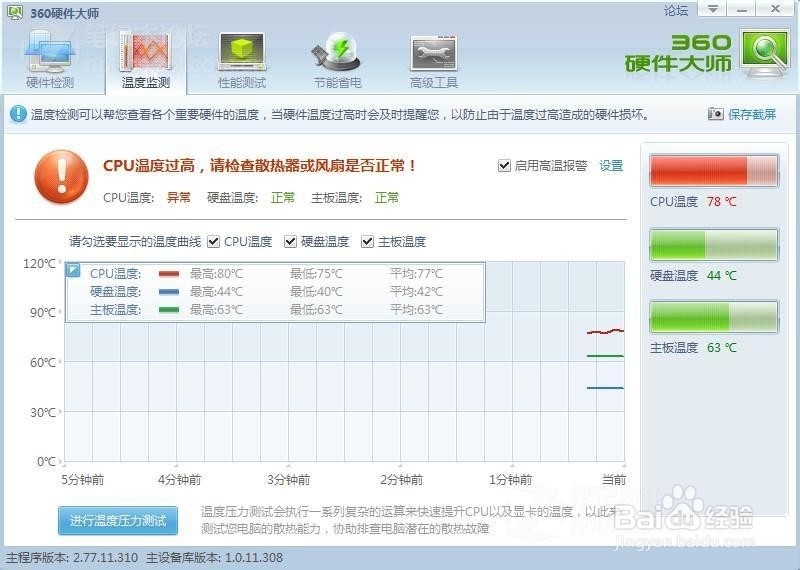Open the 性能测试 performance test tab
The image size is (800, 570).
tap(242, 60)
